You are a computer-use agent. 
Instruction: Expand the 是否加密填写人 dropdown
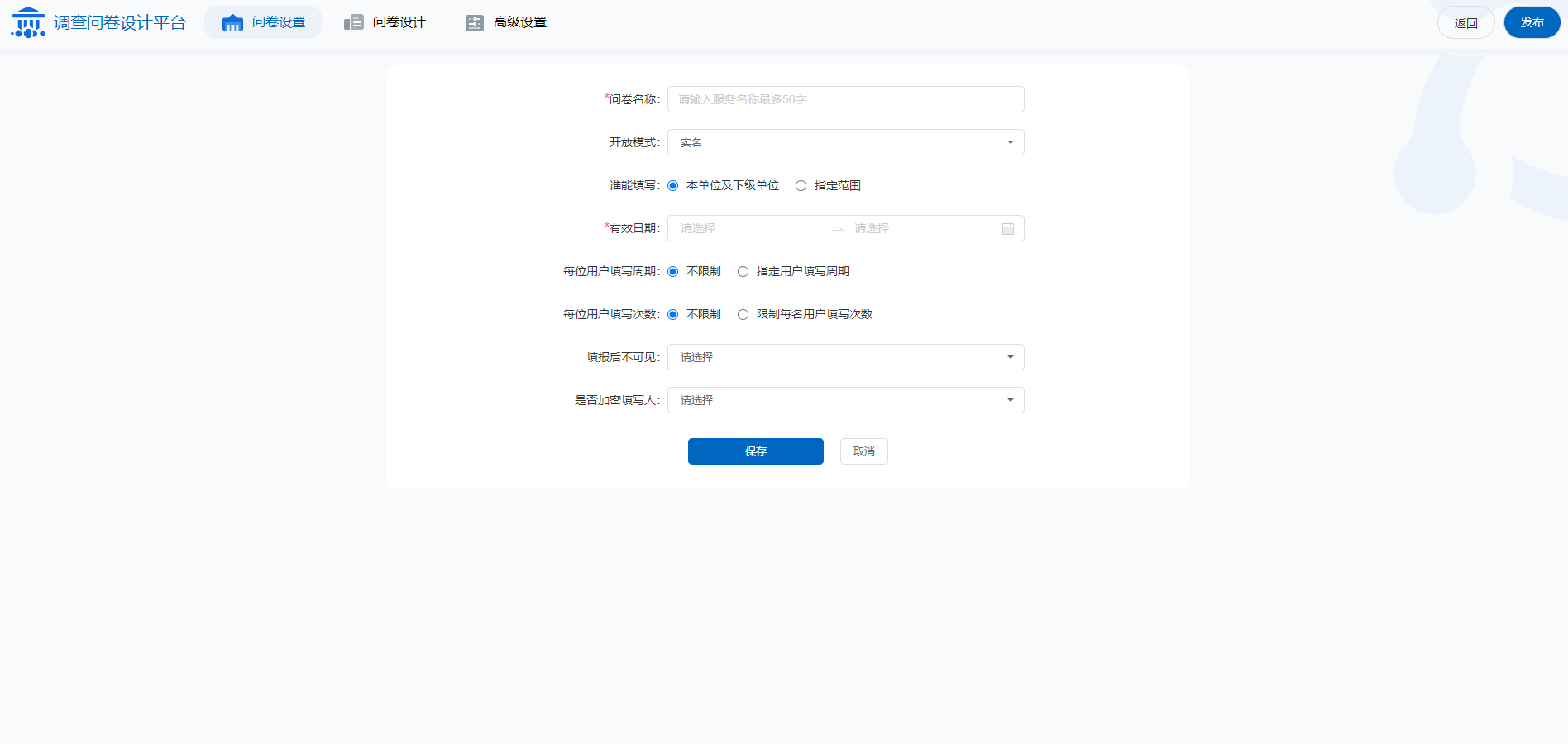(x=845, y=400)
